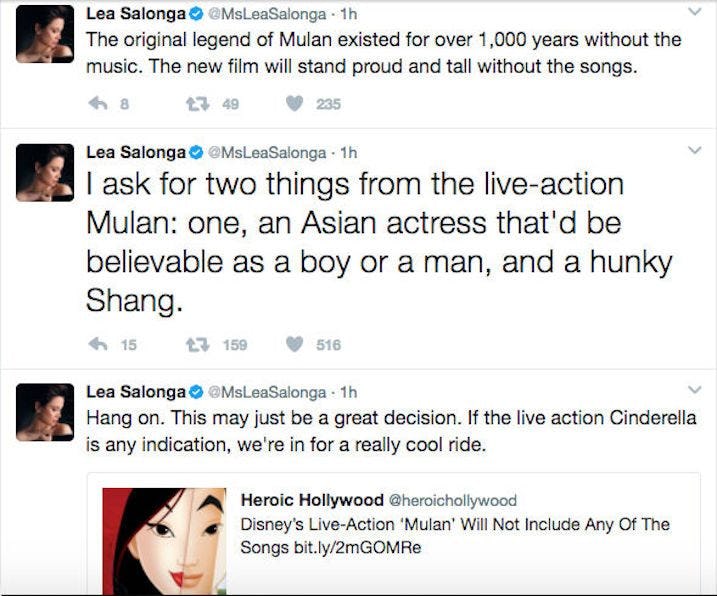Image resolution: width=717 pixels, height=596 pixels.
Task: Open options chevron on the first tweet
Action: [x=695, y=13]
